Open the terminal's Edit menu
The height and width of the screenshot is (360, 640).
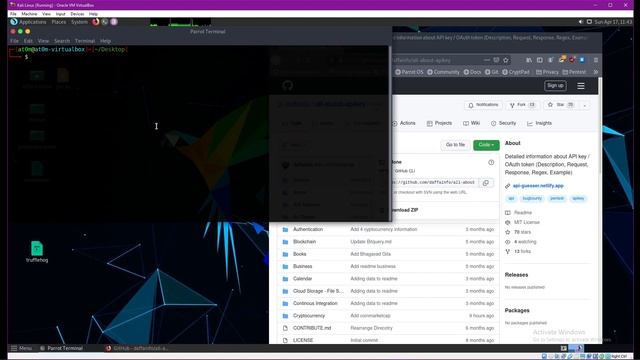tap(28, 41)
